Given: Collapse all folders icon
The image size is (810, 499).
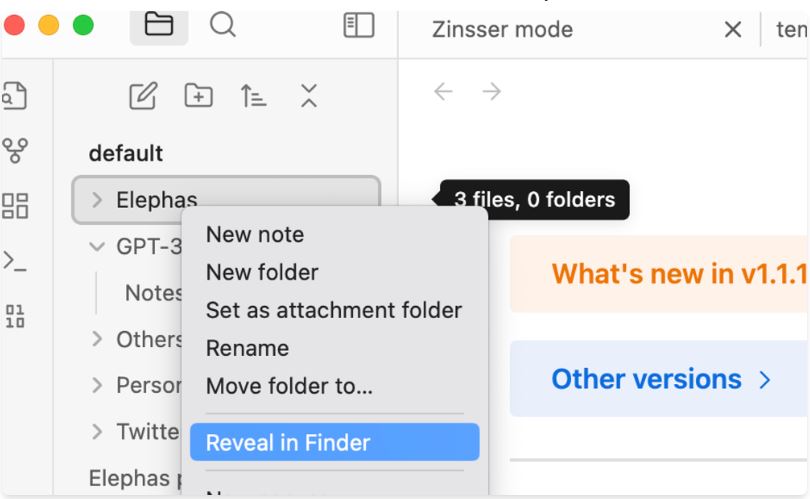Looking at the screenshot, I should [x=309, y=96].
